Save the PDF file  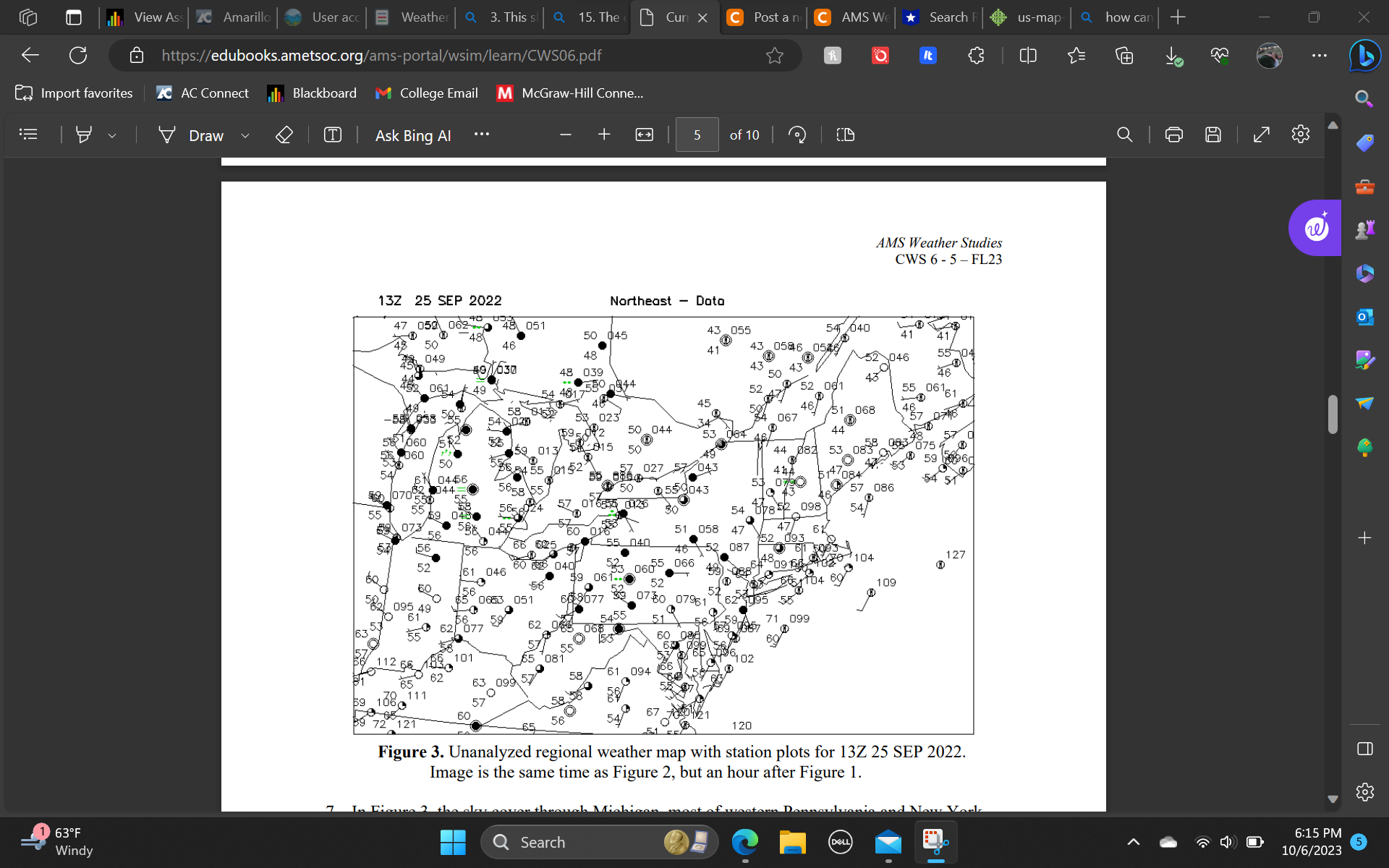point(1213,135)
